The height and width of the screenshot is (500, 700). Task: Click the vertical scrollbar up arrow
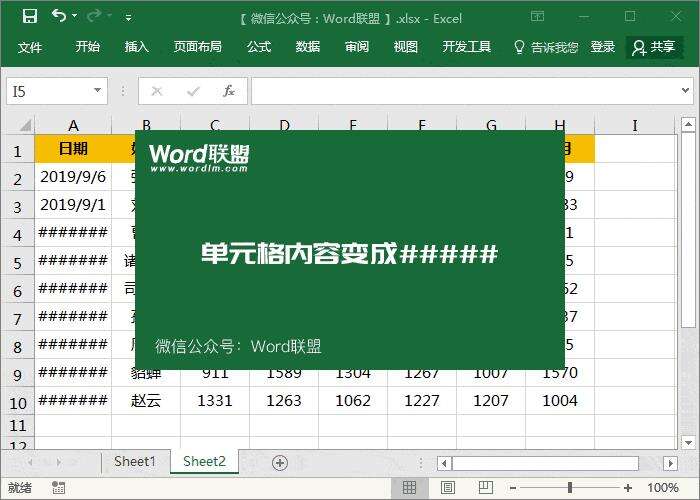pyautogui.click(x=688, y=125)
